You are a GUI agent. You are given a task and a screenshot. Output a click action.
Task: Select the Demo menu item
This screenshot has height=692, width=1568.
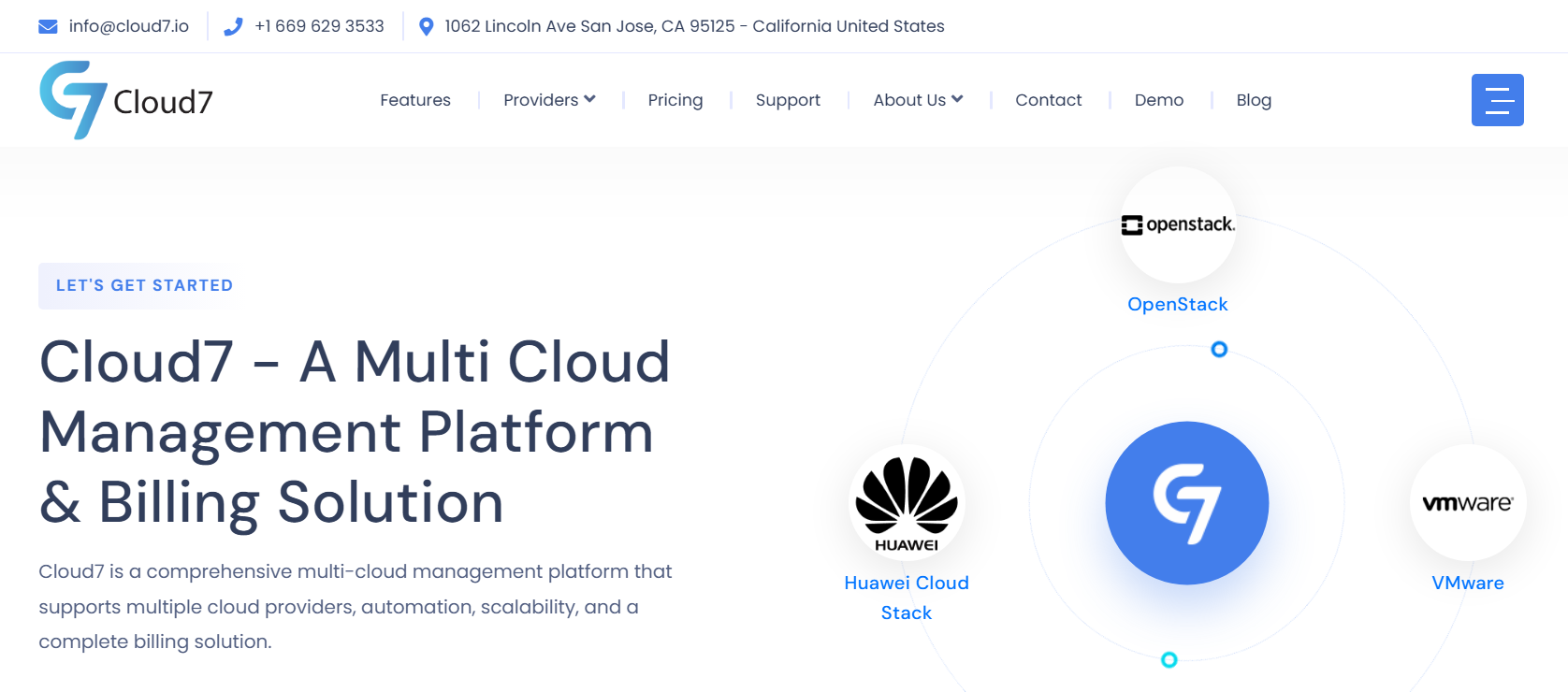point(1159,100)
